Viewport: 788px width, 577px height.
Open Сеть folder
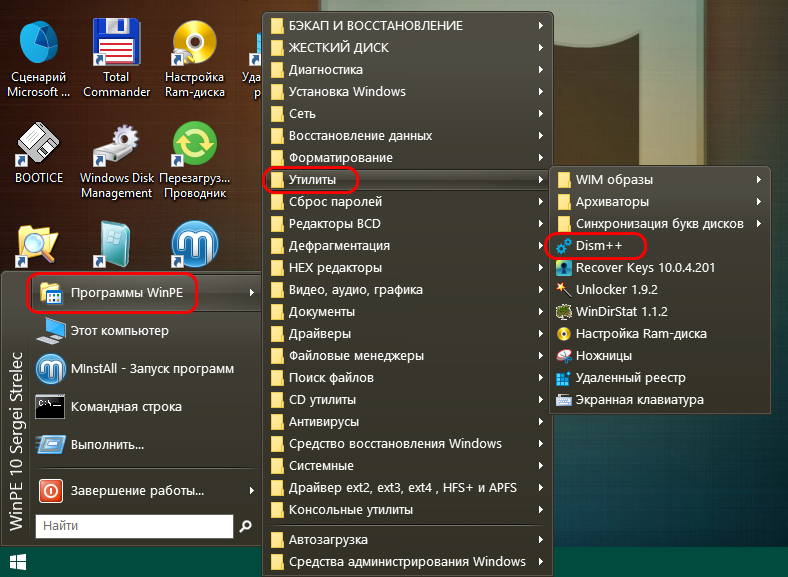[408, 114]
